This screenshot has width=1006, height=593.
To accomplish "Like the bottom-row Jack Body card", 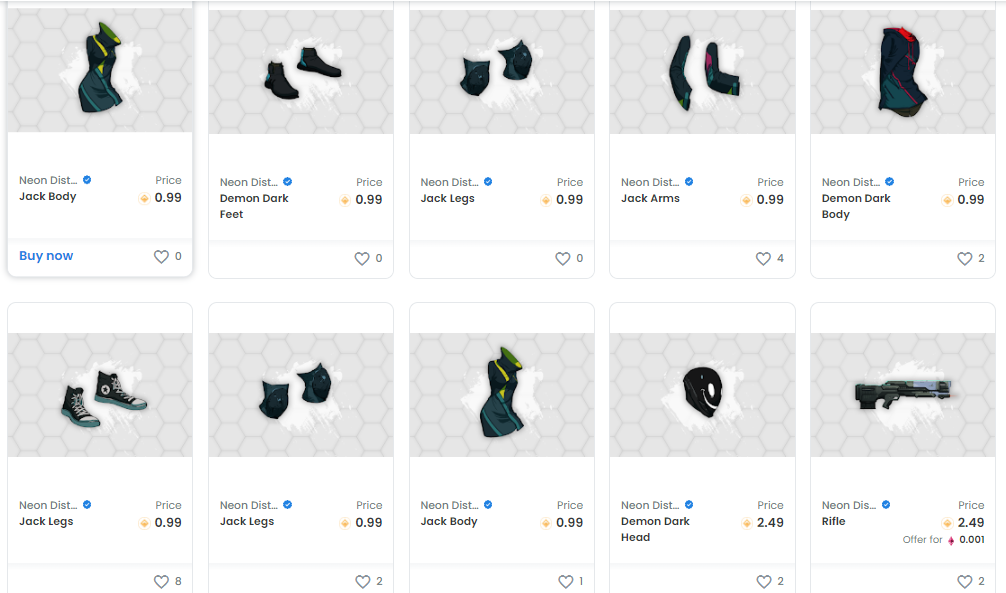I will coord(565,581).
